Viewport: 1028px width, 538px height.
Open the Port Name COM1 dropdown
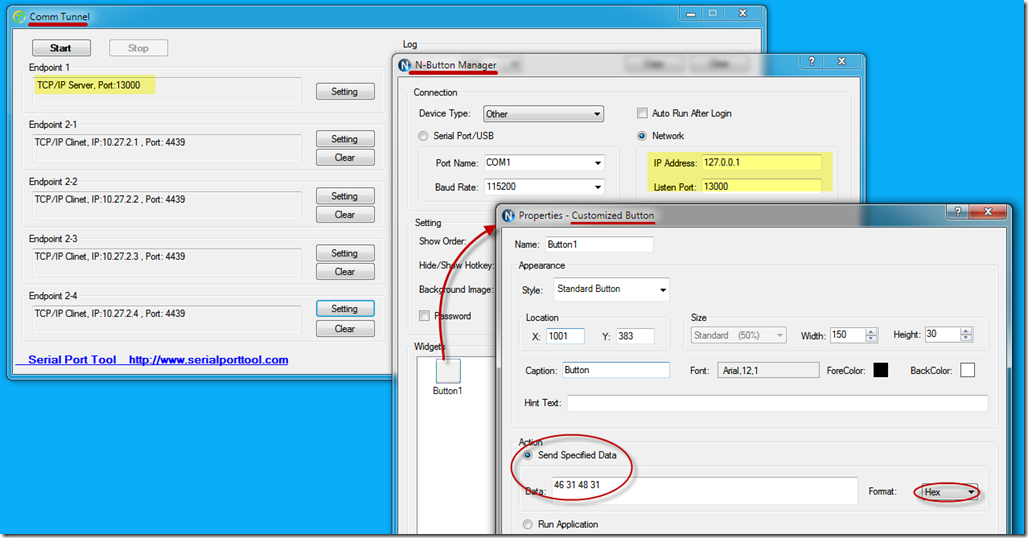pos(544,163)
